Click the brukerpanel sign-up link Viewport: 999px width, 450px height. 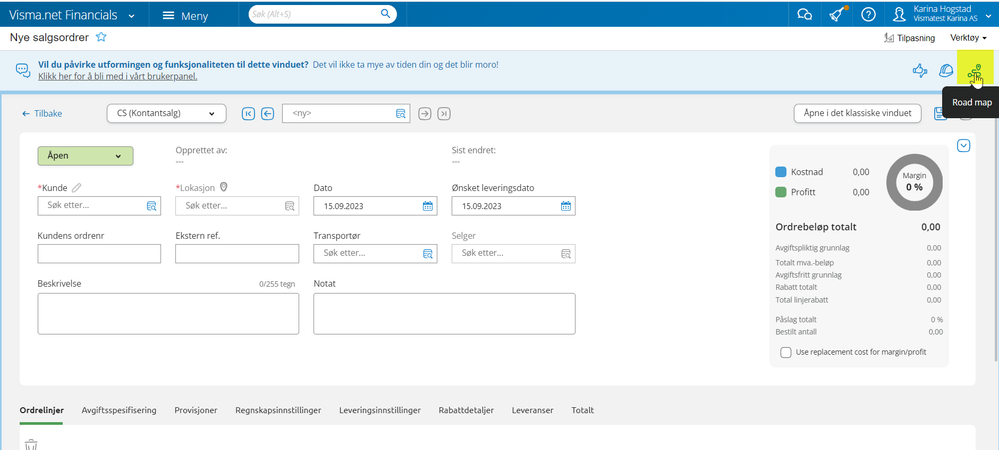(117, 76)
